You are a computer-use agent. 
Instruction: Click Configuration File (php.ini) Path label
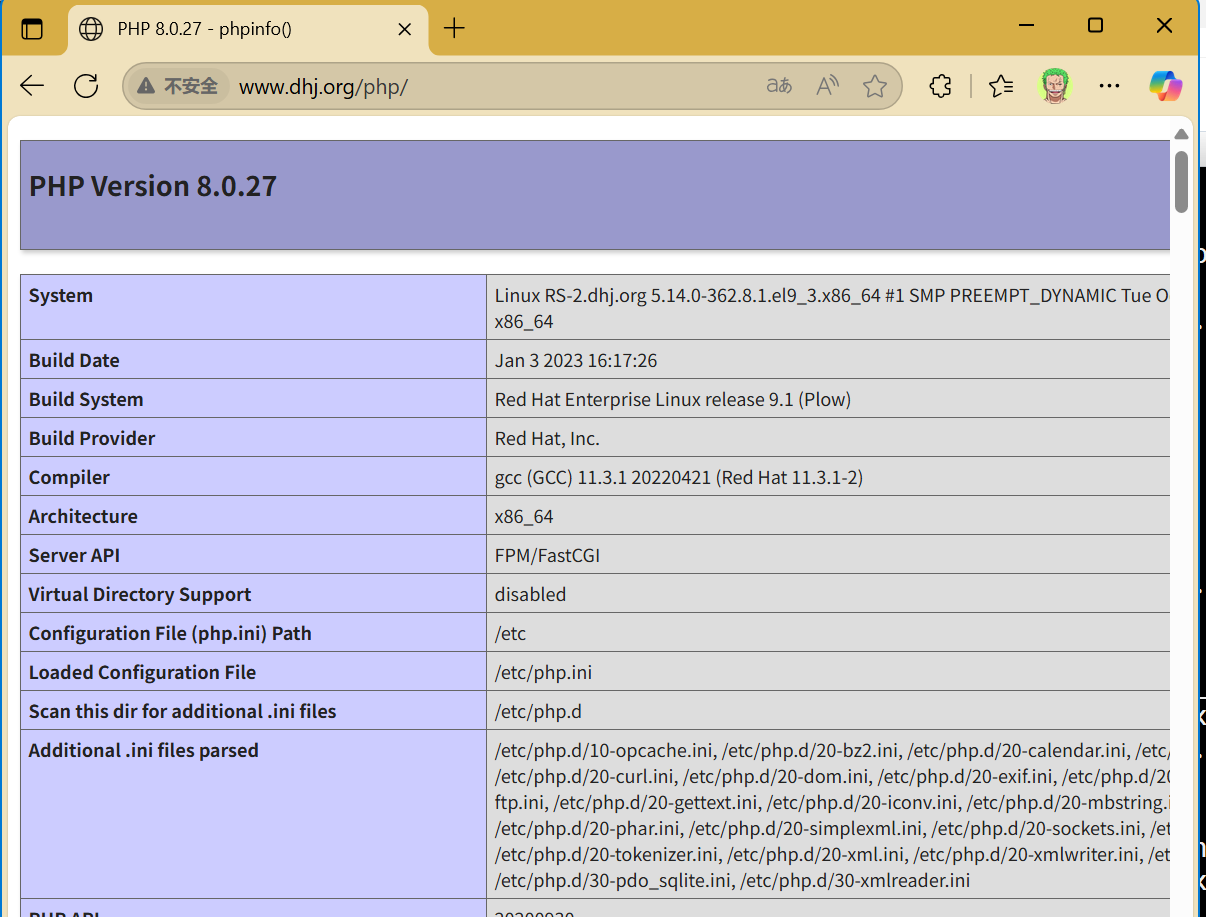[170, 633]
